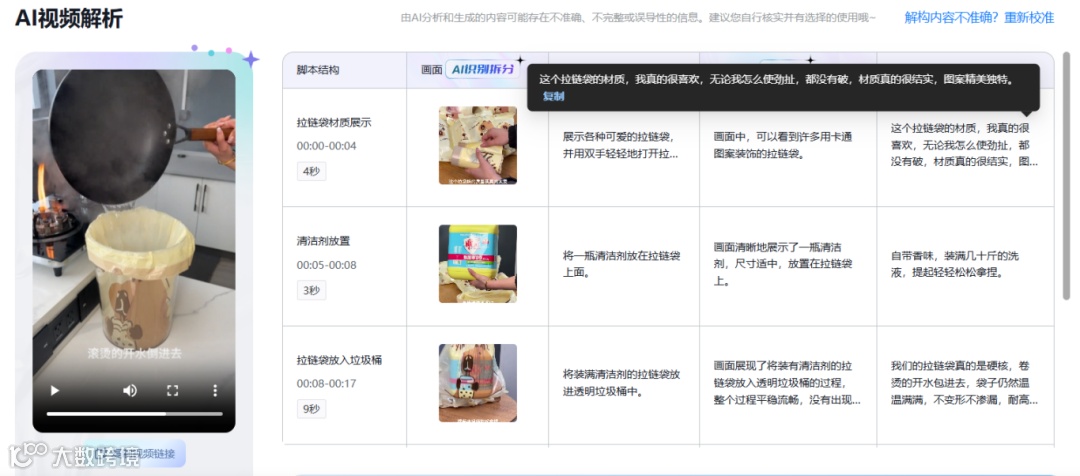1080x476 pixels.
Task: Open the trash-bin zipper bag thumbnail
Action: click(x=478, y=383)
